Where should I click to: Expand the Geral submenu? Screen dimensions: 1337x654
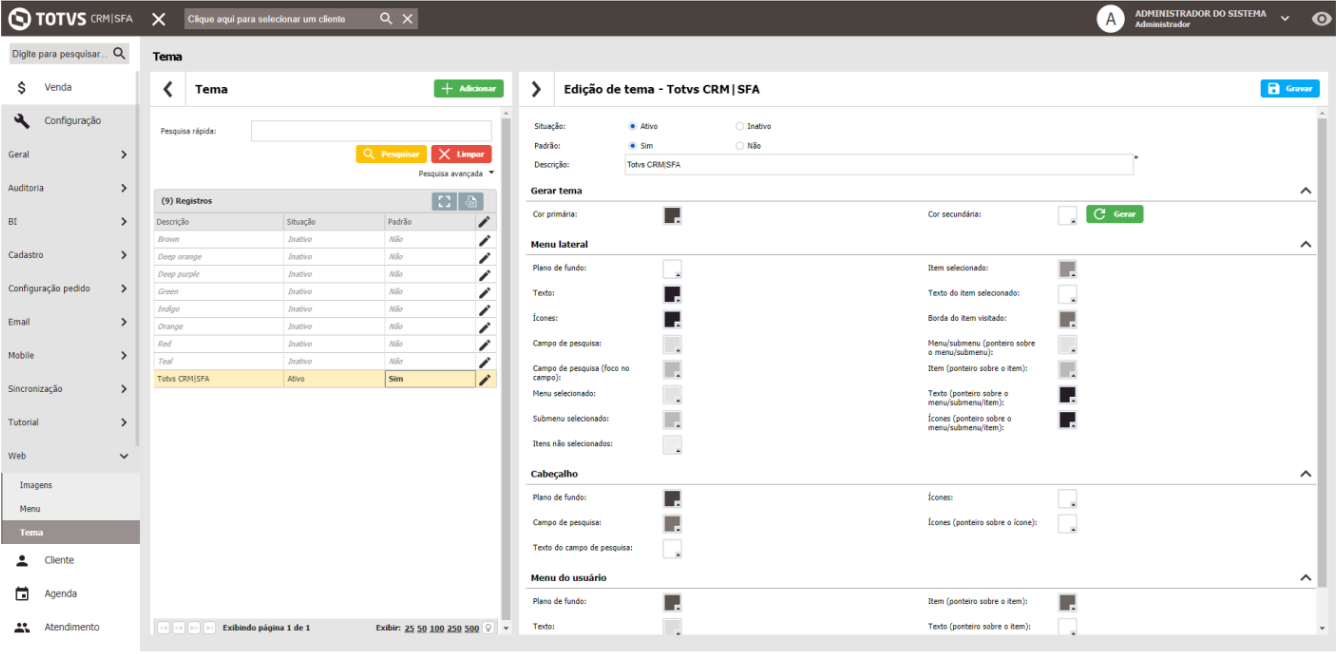coord(123,155)
